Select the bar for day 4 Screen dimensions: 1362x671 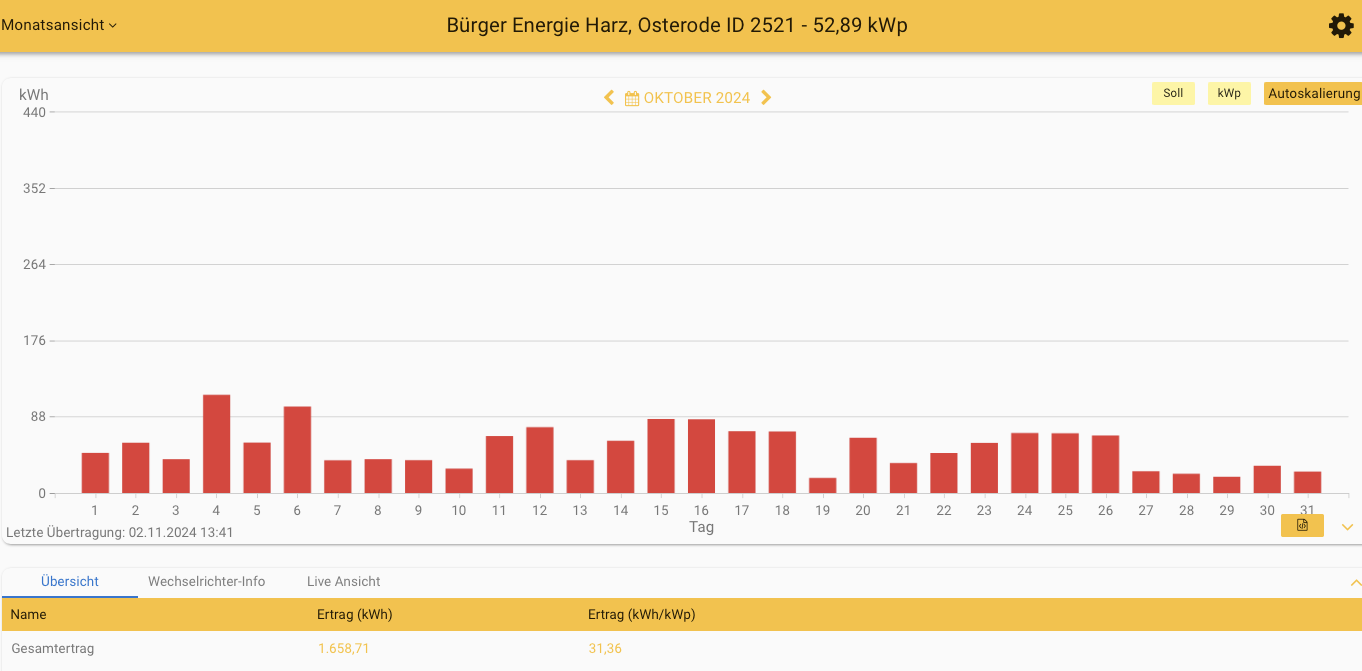216,444
